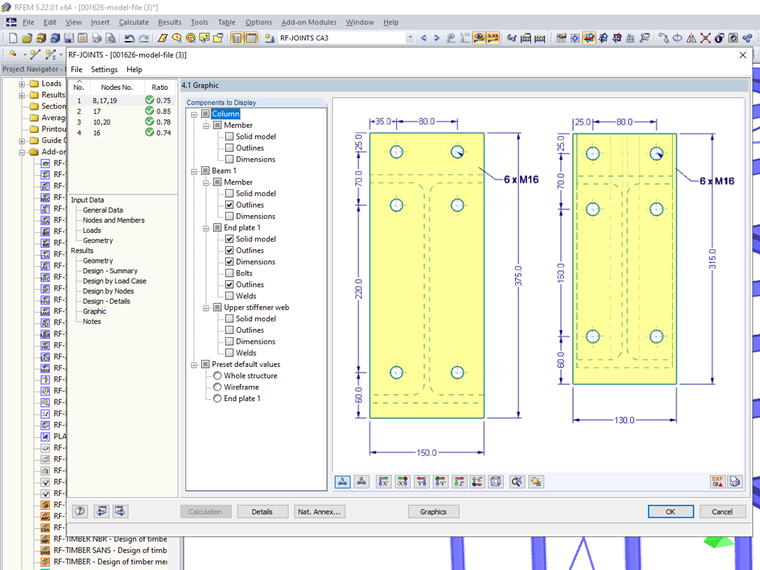Click the help icon at dialog bottom-left

(79, 511)
